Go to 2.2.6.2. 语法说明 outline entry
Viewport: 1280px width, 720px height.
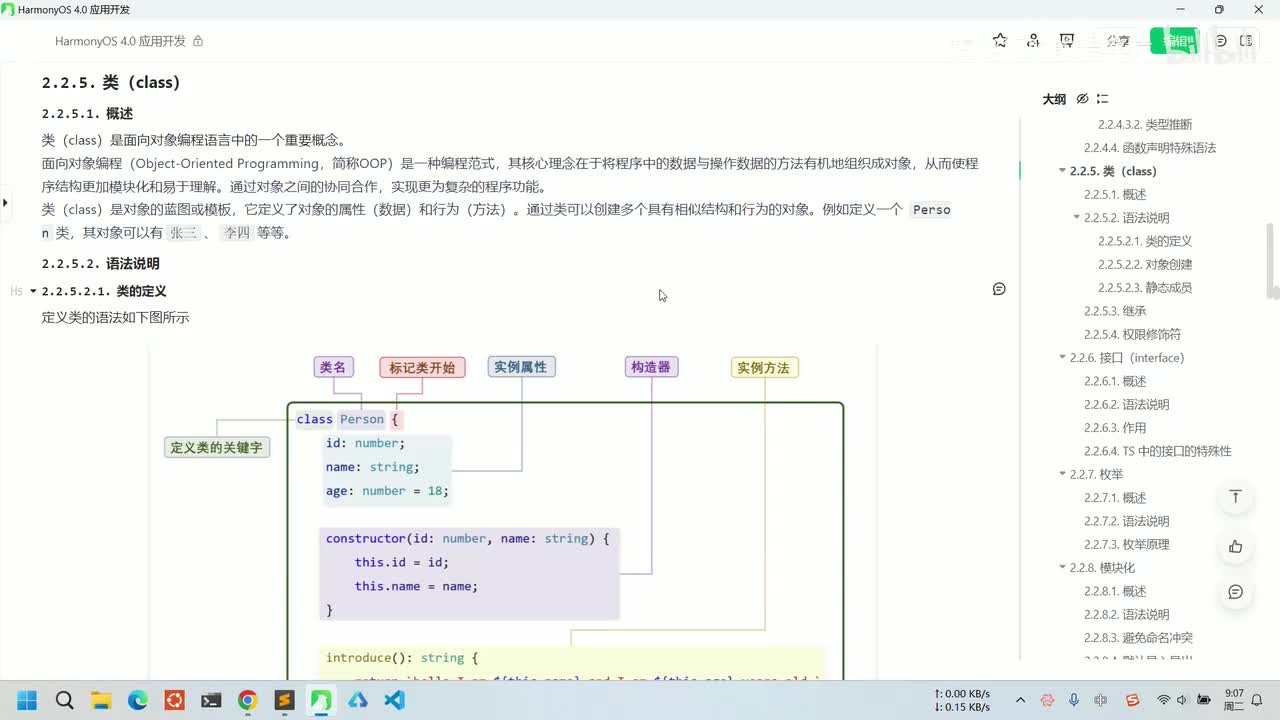tap(1126, 405)
